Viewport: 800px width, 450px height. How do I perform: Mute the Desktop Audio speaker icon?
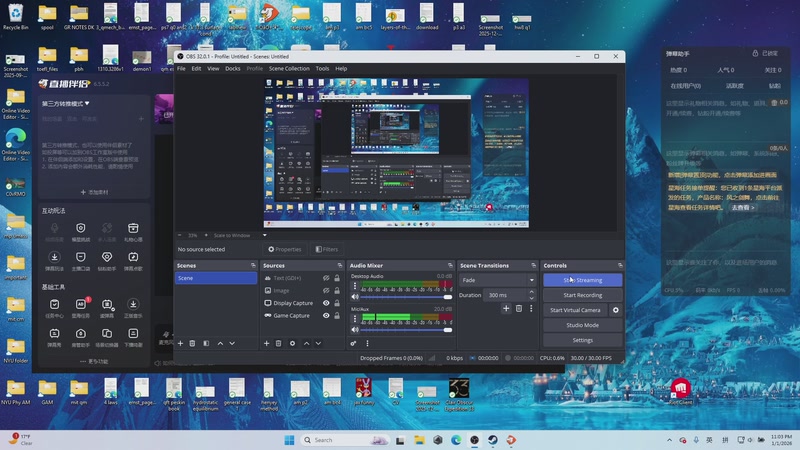pos(355,297)
